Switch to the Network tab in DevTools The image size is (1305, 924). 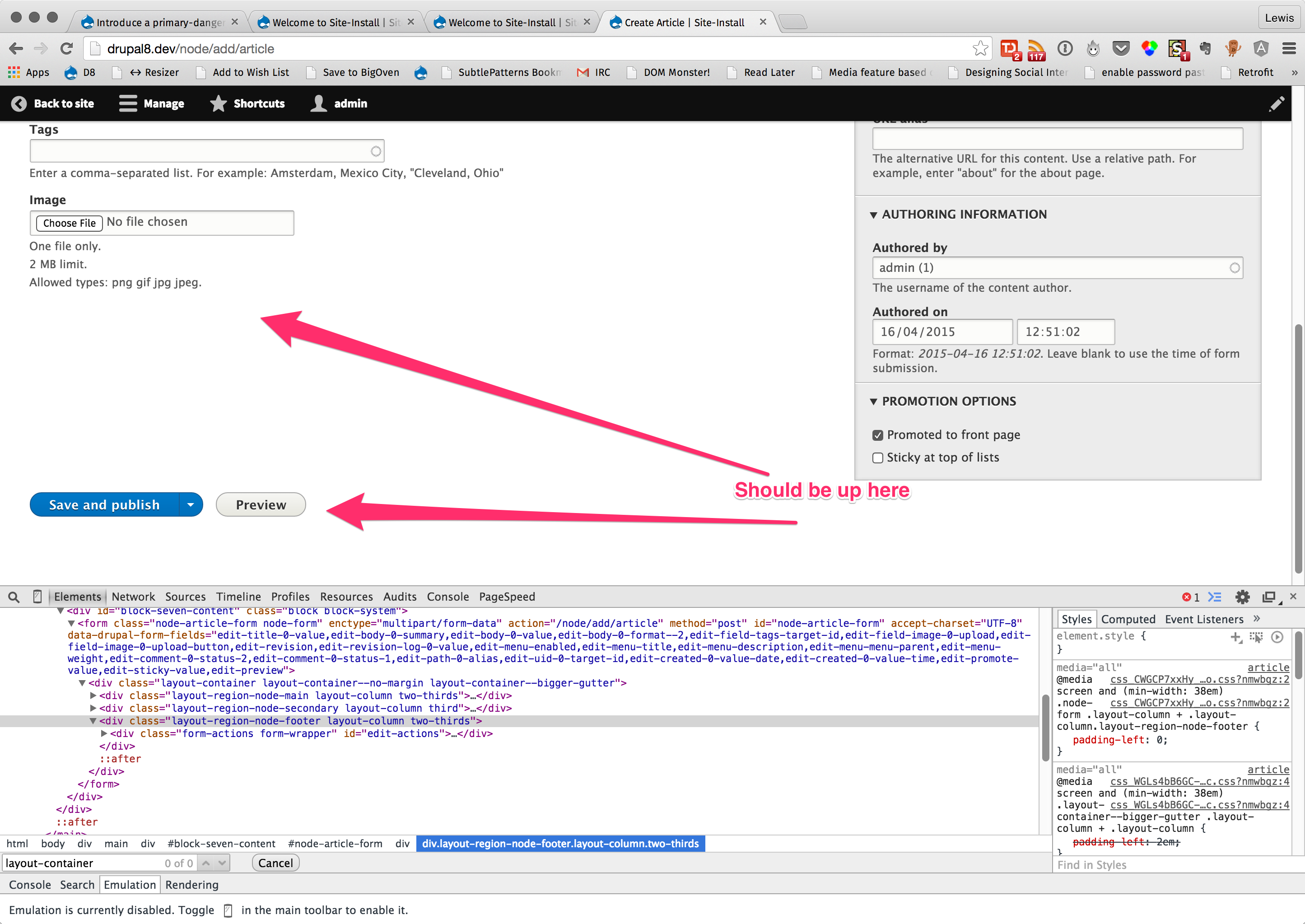click(133, 596)
